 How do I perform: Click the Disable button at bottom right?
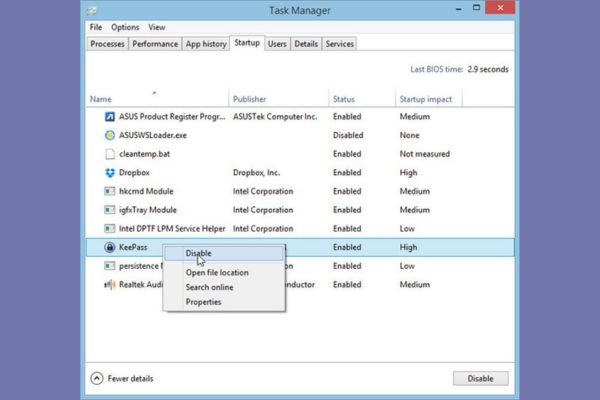pos(481,379)
